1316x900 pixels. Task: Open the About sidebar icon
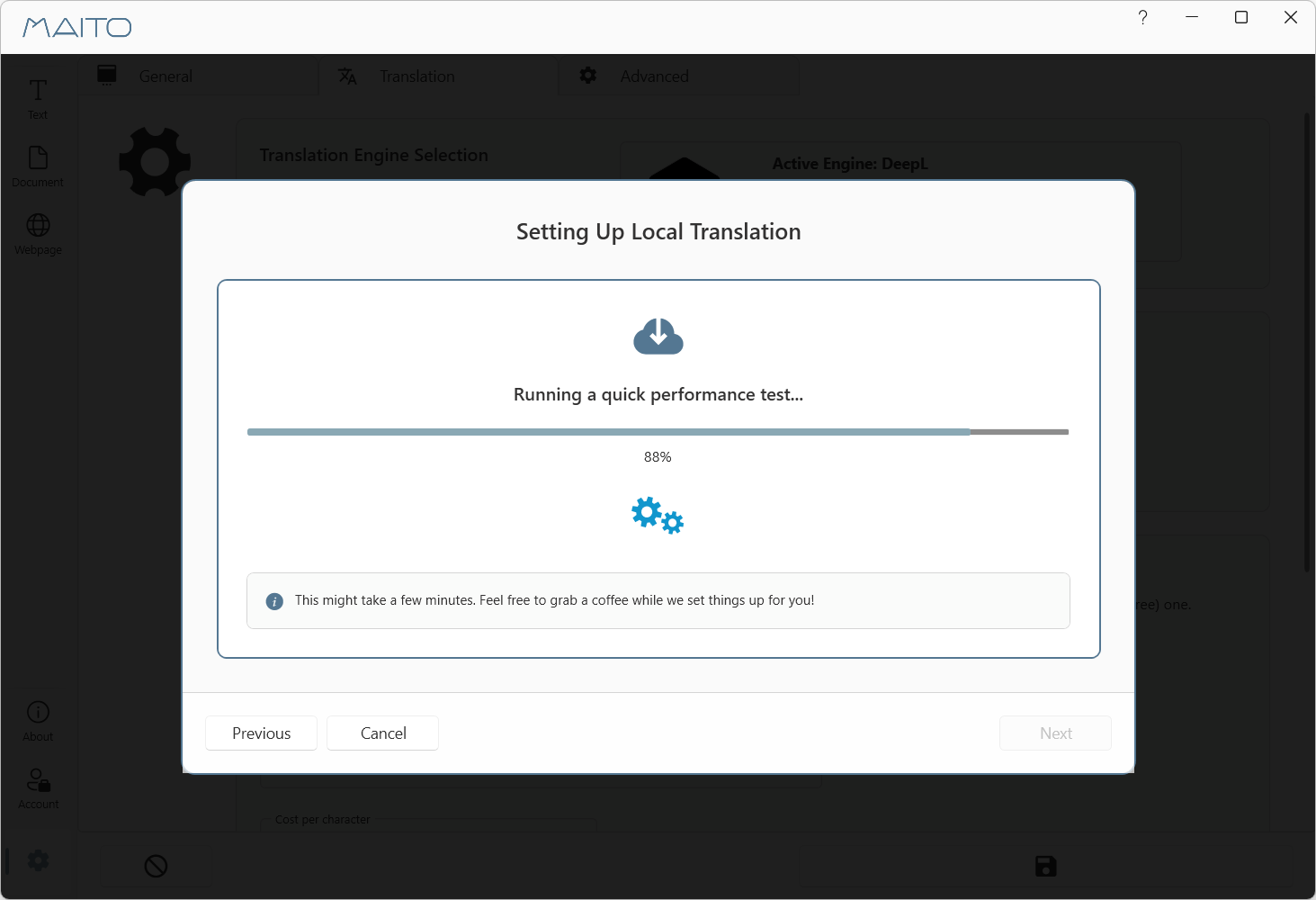(x=38, y=721)
